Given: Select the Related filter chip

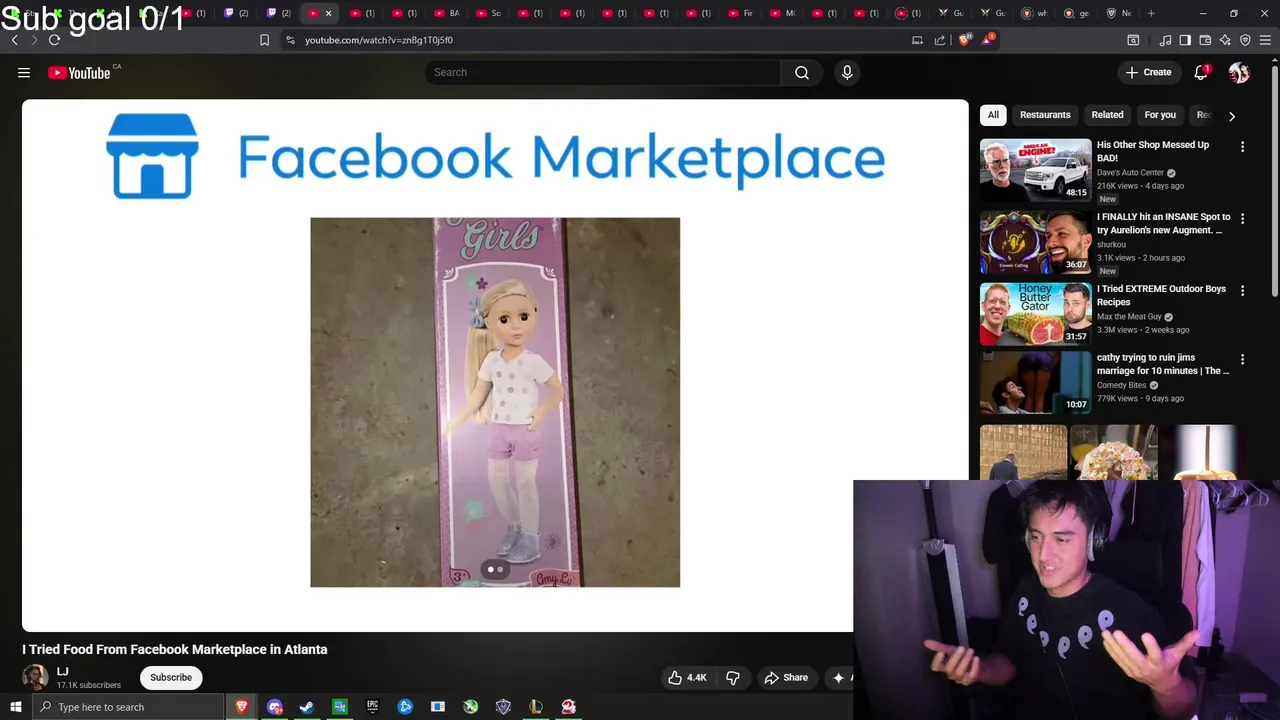Looking at the screenshot, I should click(x=1107, y=115).
